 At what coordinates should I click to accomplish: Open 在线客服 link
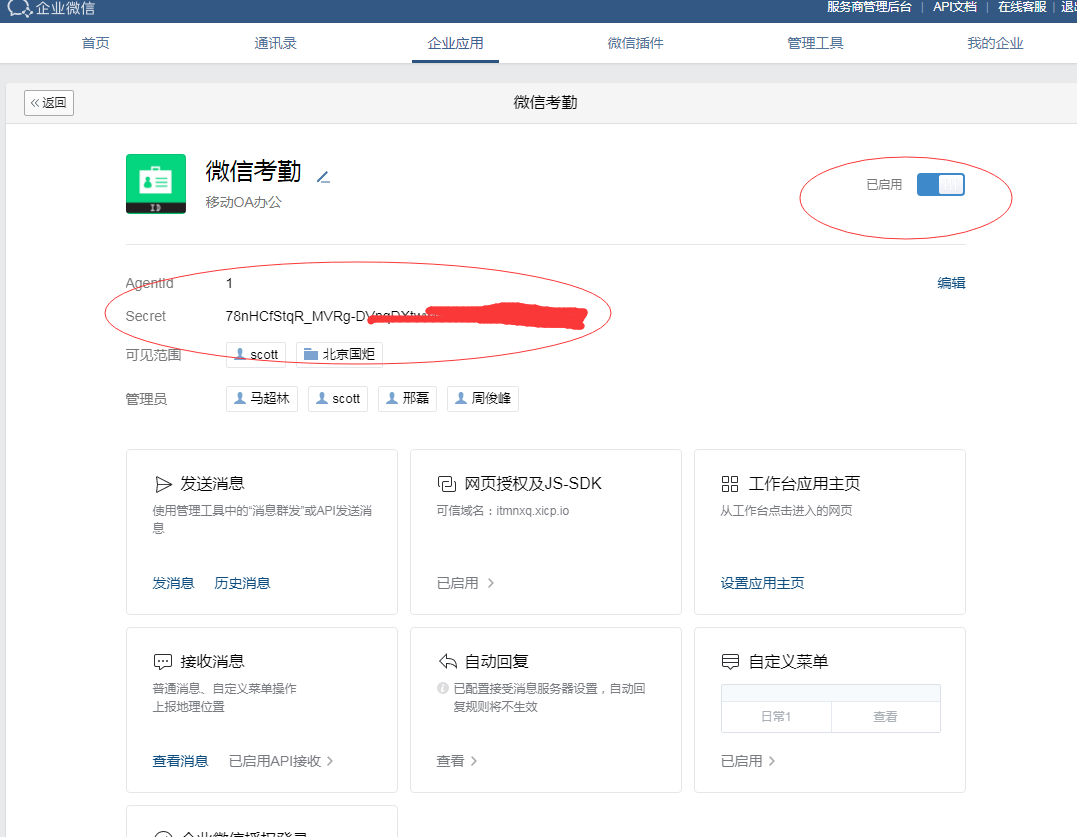1022,7
